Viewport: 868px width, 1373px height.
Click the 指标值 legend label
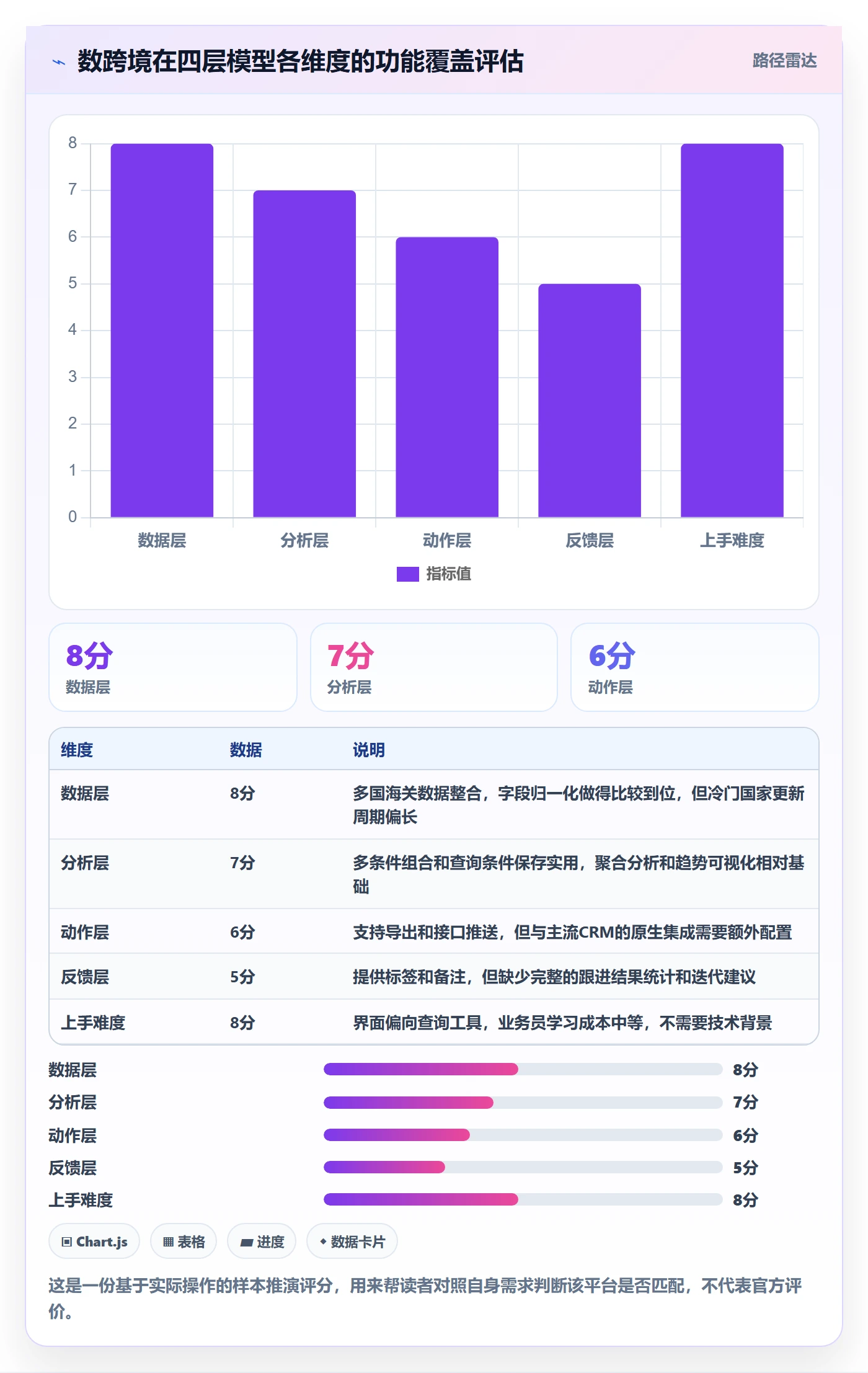(448, 574)
